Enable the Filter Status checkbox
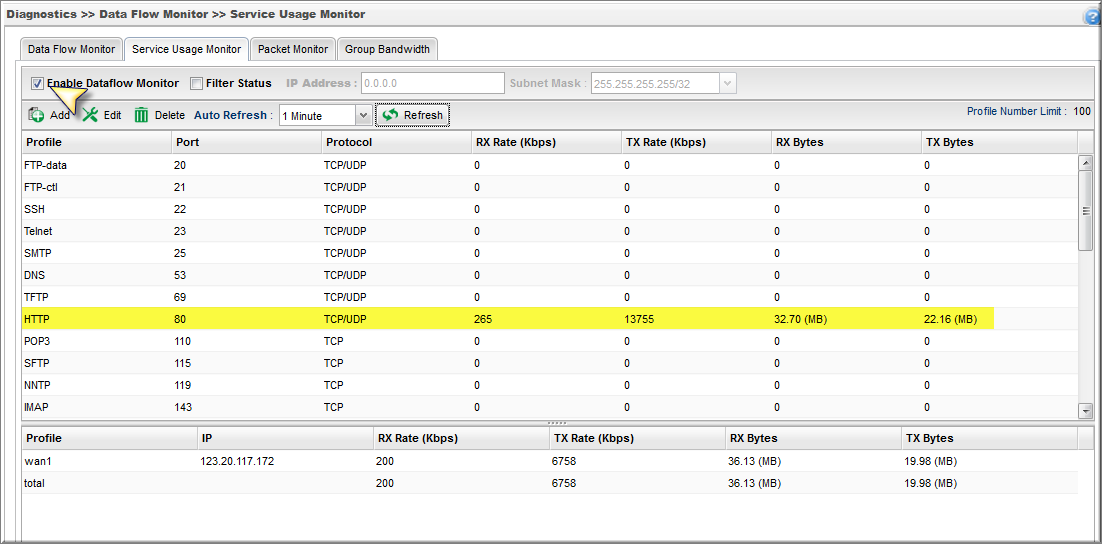Screen dimensions: 1102x544 [196, 84]
